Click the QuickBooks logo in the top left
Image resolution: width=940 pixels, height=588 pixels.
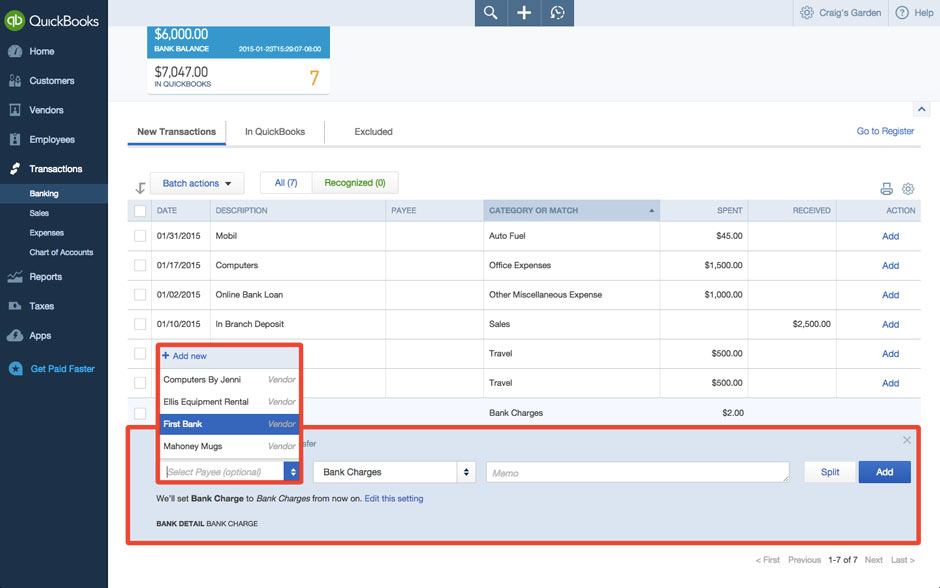(x=50, y=19)
